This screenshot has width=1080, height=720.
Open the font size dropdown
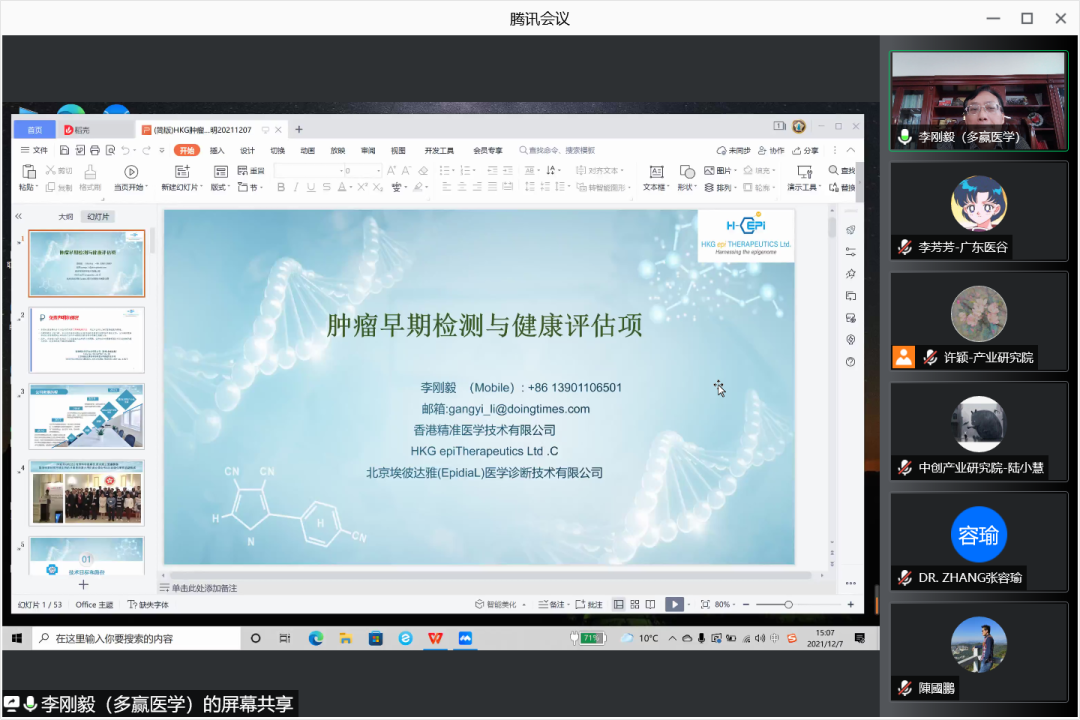click(x=378, y=170)
